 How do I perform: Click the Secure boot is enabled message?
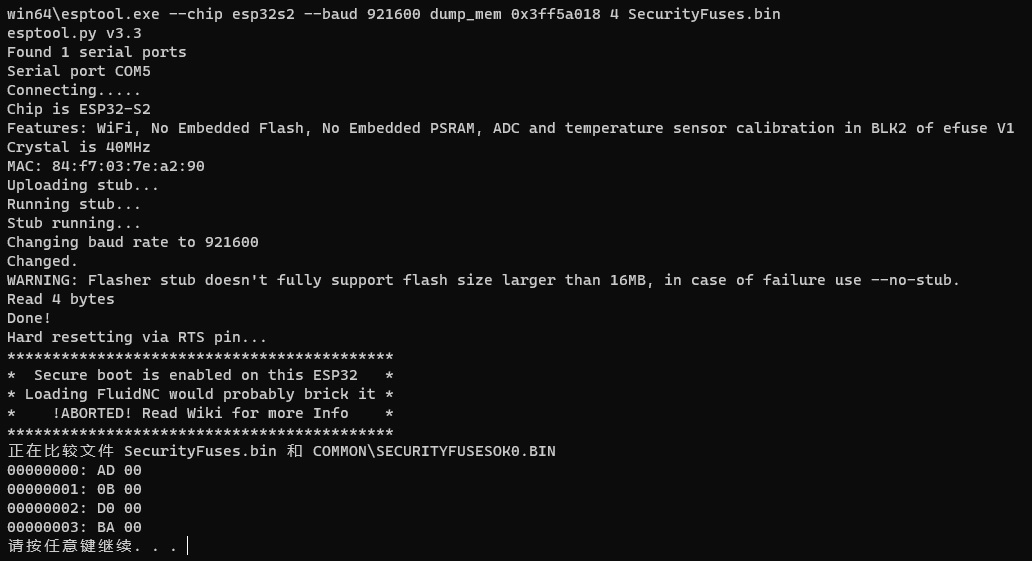point(195,375)
